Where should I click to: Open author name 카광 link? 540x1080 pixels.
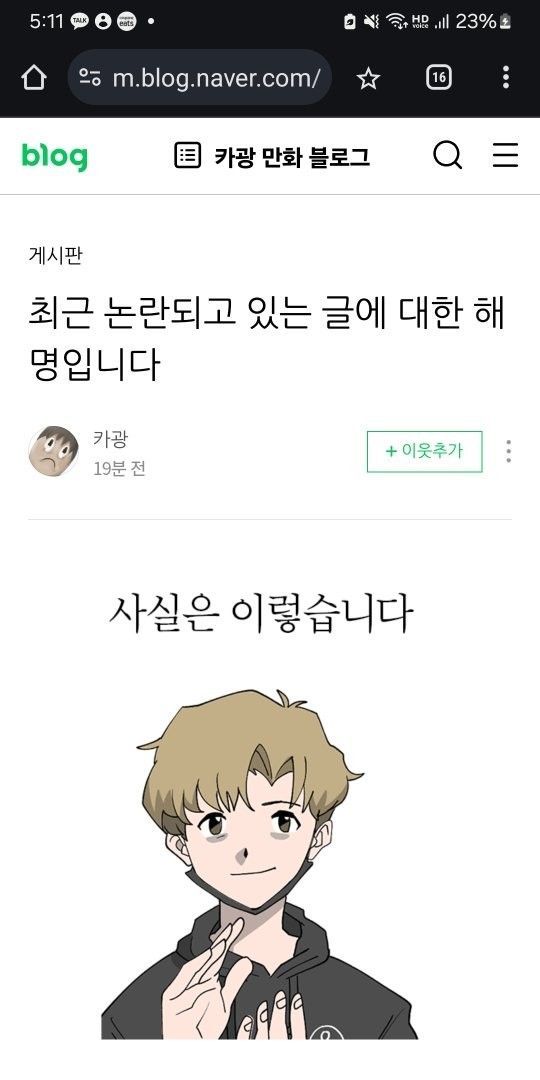click(x=110, y=439)
